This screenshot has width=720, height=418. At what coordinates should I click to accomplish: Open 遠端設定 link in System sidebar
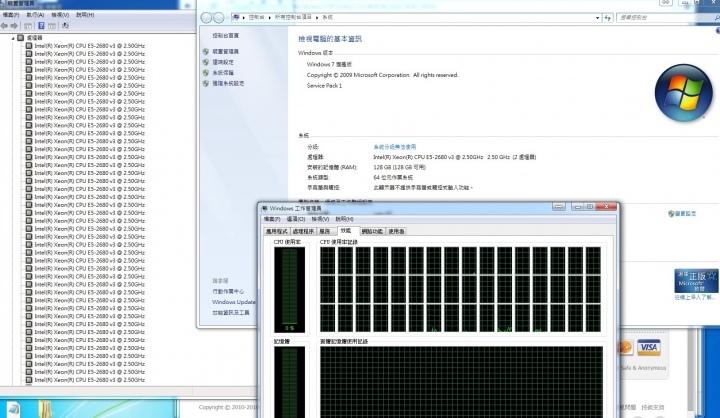(x=223, y=62)
